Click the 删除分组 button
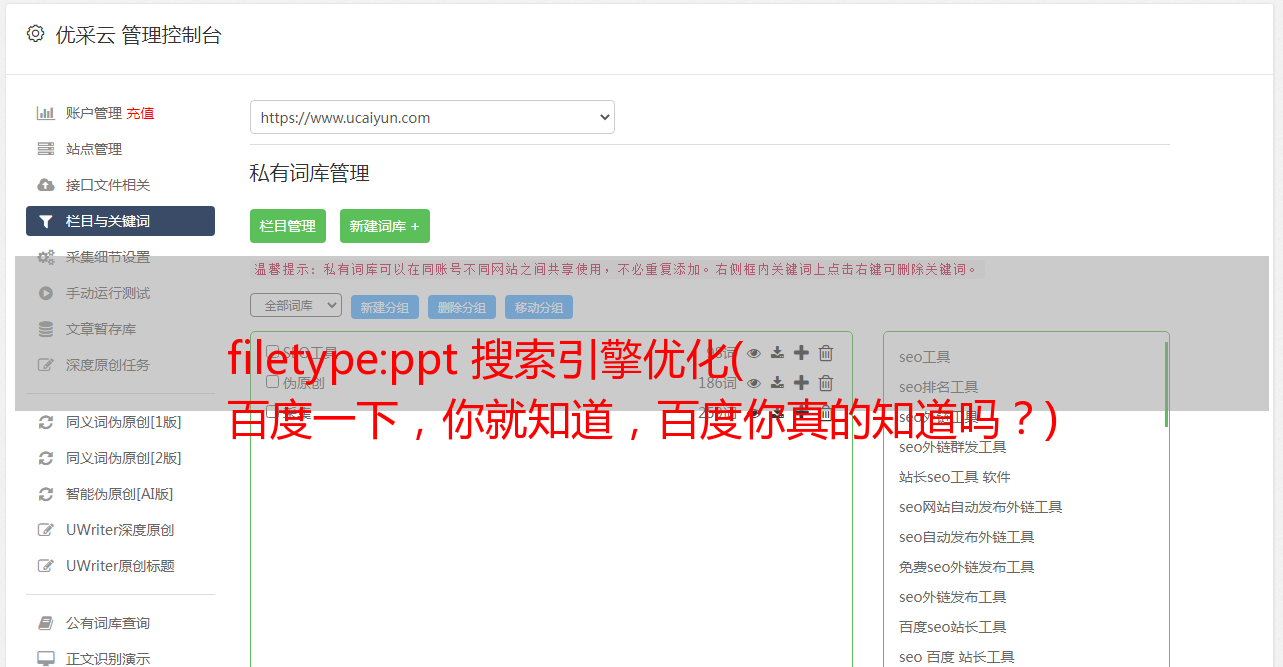 coord(462,307)
